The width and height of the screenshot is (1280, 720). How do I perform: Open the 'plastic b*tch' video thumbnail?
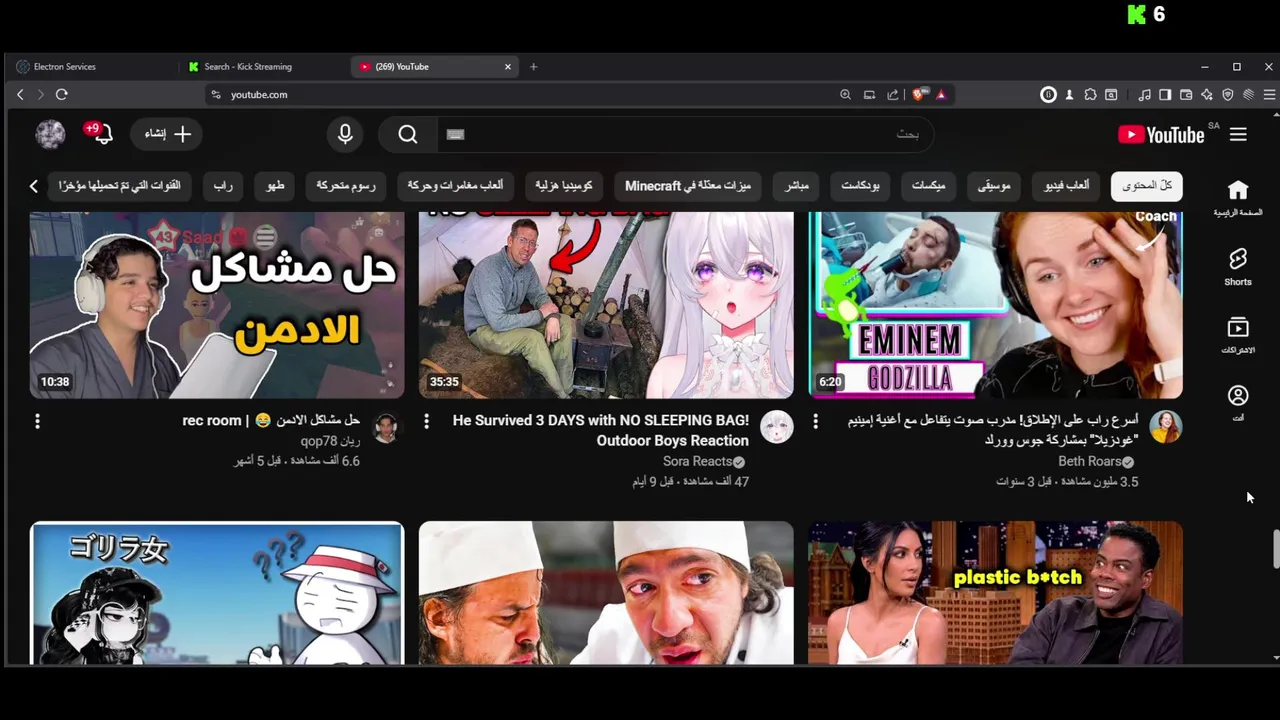[x=995, y=593]
